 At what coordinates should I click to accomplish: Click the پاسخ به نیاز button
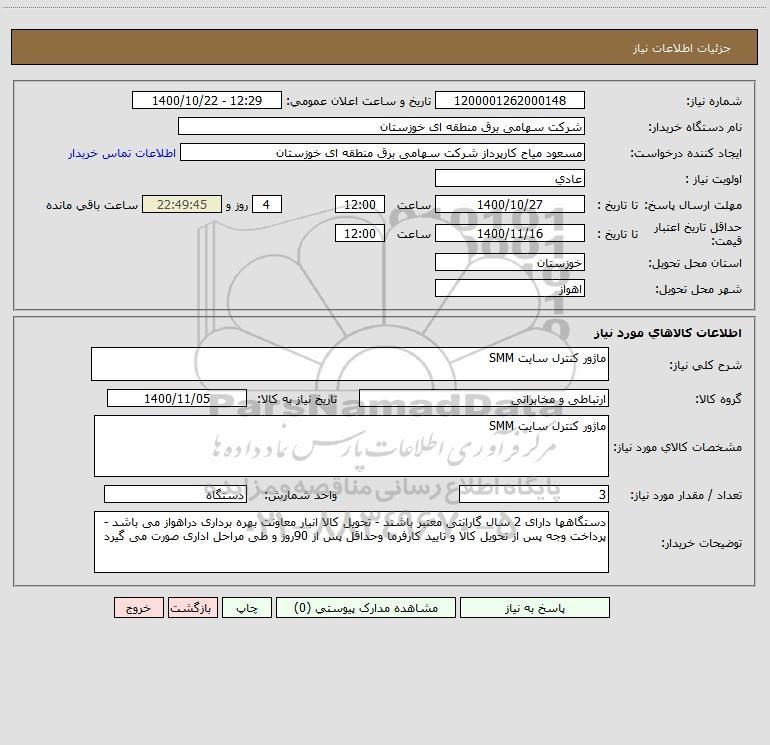534,607
